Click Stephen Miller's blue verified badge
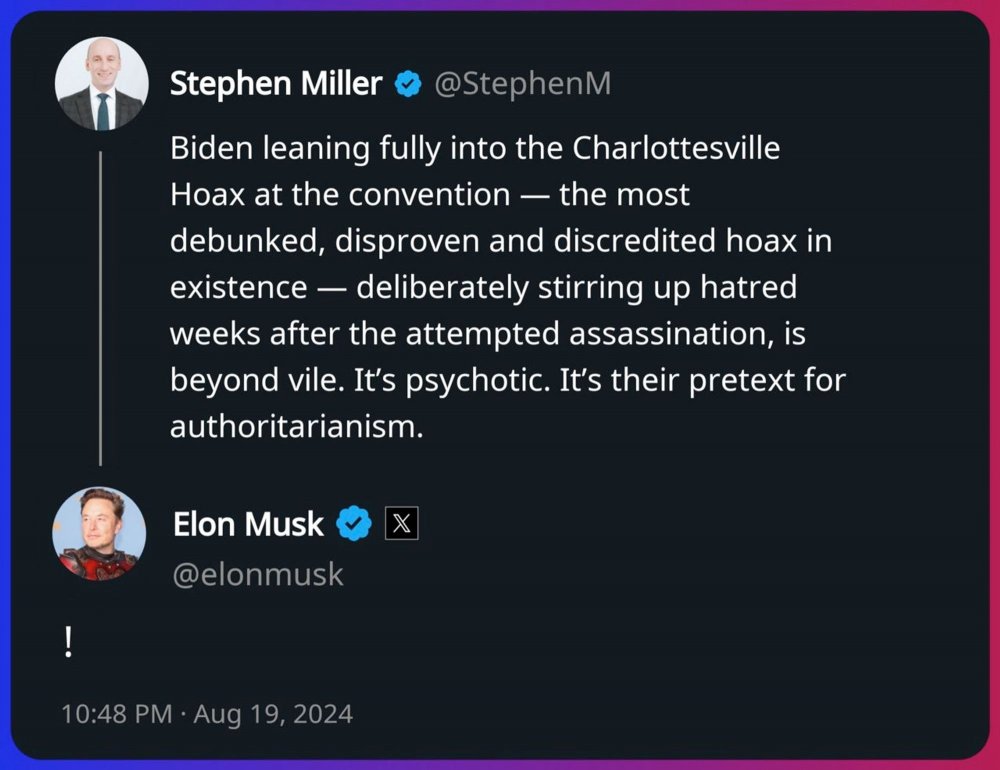 click(408, 85)
